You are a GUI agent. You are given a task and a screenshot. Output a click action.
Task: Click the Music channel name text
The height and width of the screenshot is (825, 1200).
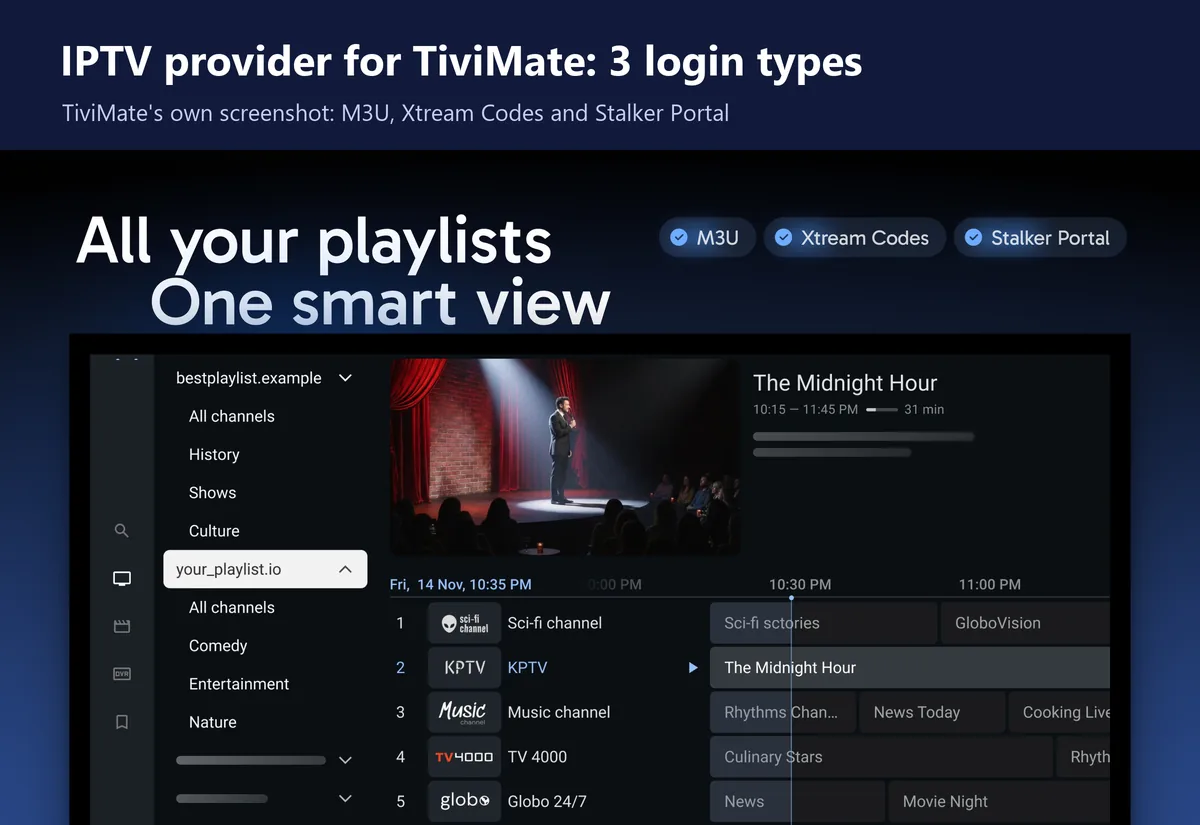point(559,712)
